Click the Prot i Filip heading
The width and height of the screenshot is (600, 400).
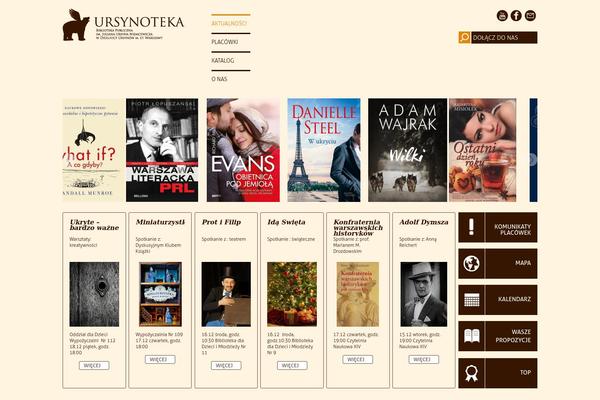click(221, 222)
